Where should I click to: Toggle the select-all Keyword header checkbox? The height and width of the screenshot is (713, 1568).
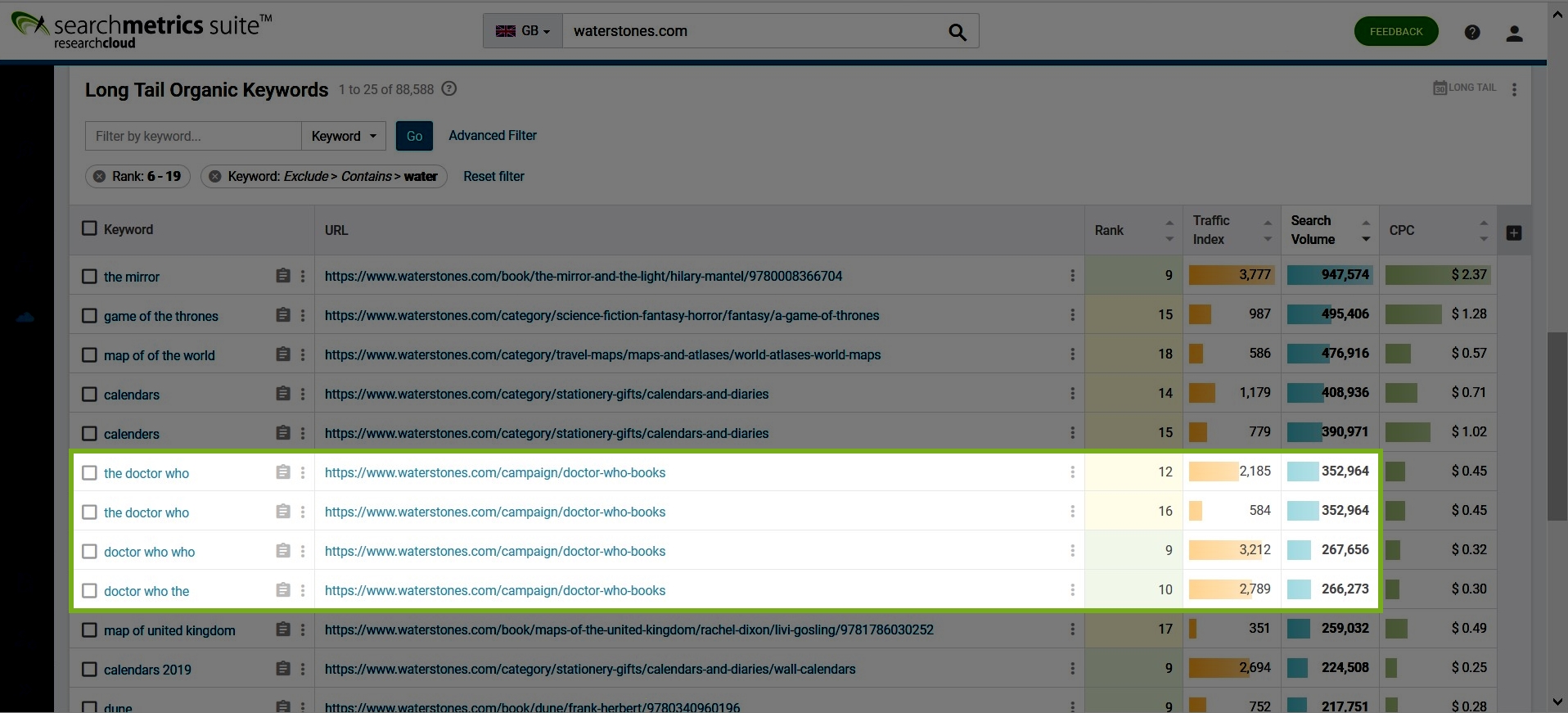[x=90, y=228]
